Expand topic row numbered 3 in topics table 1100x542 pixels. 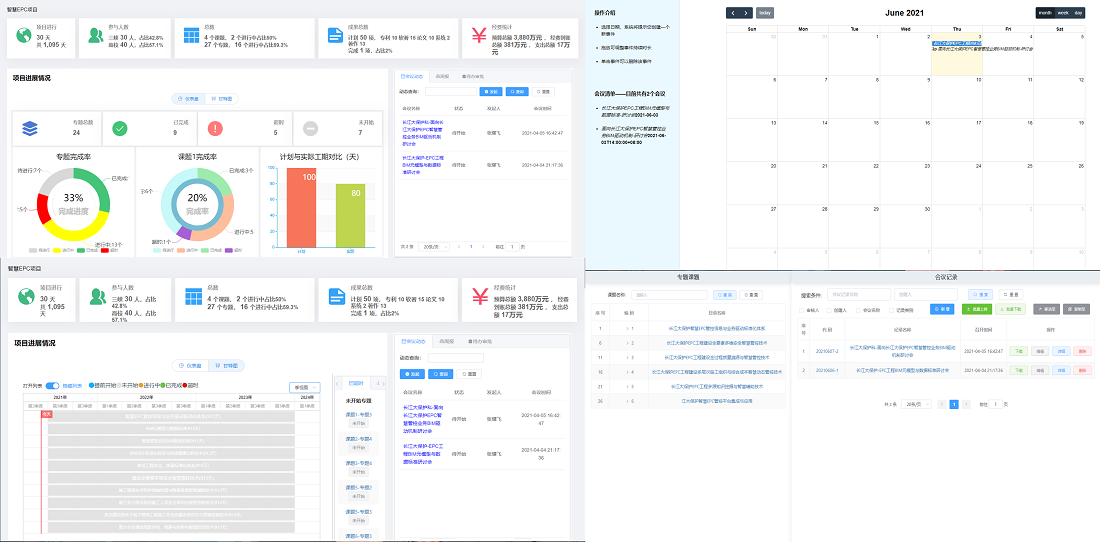tap(629, 357)
